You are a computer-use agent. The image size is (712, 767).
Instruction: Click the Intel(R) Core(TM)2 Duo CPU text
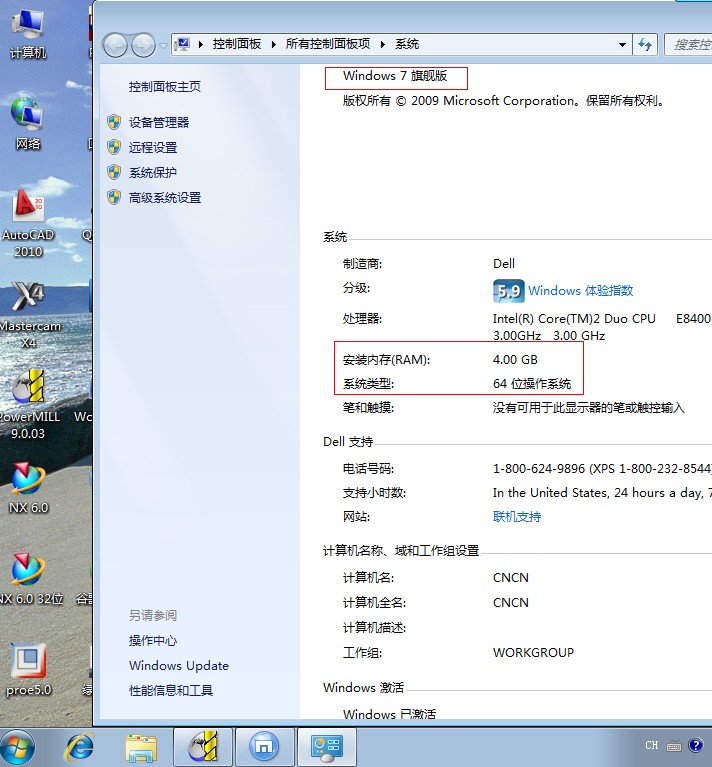[574, 319]
